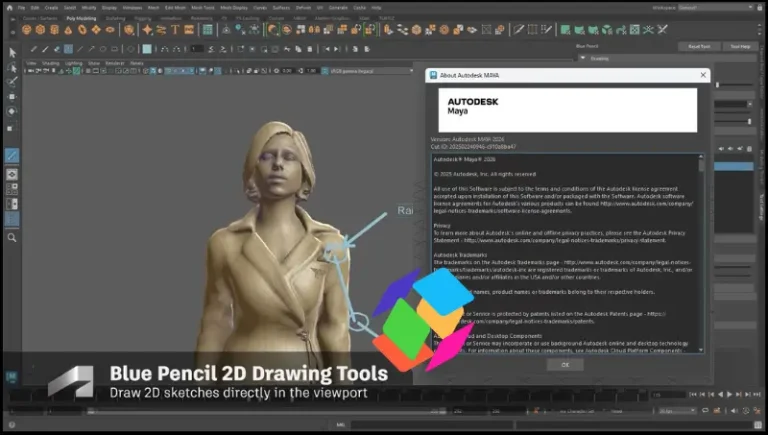The width and height of the screenshot is (768, 435).
Task: Select the Blue Pencil brush tool
Action: [46, 49]
